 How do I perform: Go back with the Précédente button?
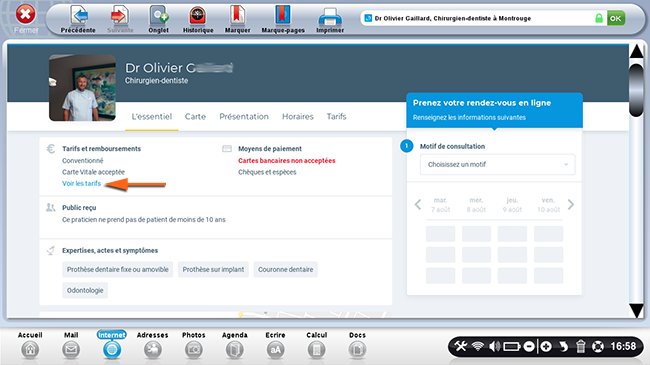click(78, 19)
